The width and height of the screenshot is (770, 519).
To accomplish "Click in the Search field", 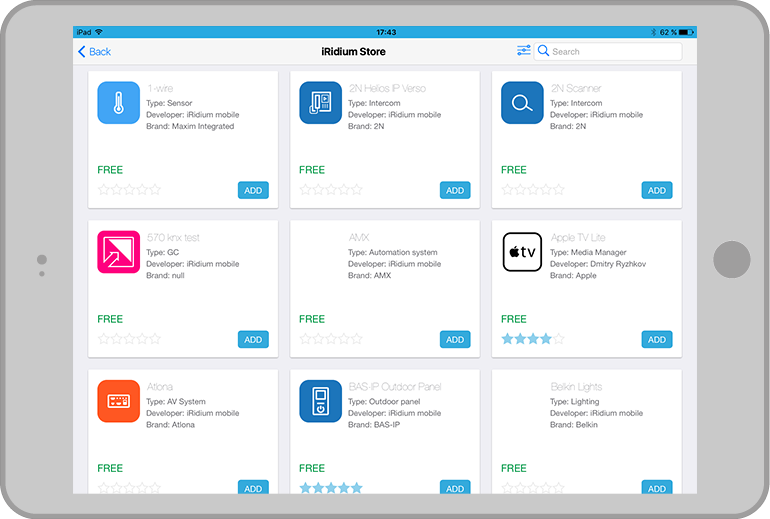I will tap(612, 51).
